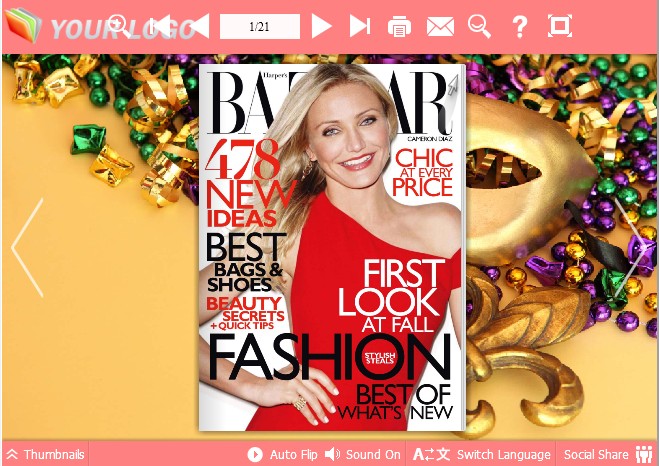The width and height of the screenshot is (659, 466).
Task: Open the search magnifier tool
Action: (x=480, y=26)
